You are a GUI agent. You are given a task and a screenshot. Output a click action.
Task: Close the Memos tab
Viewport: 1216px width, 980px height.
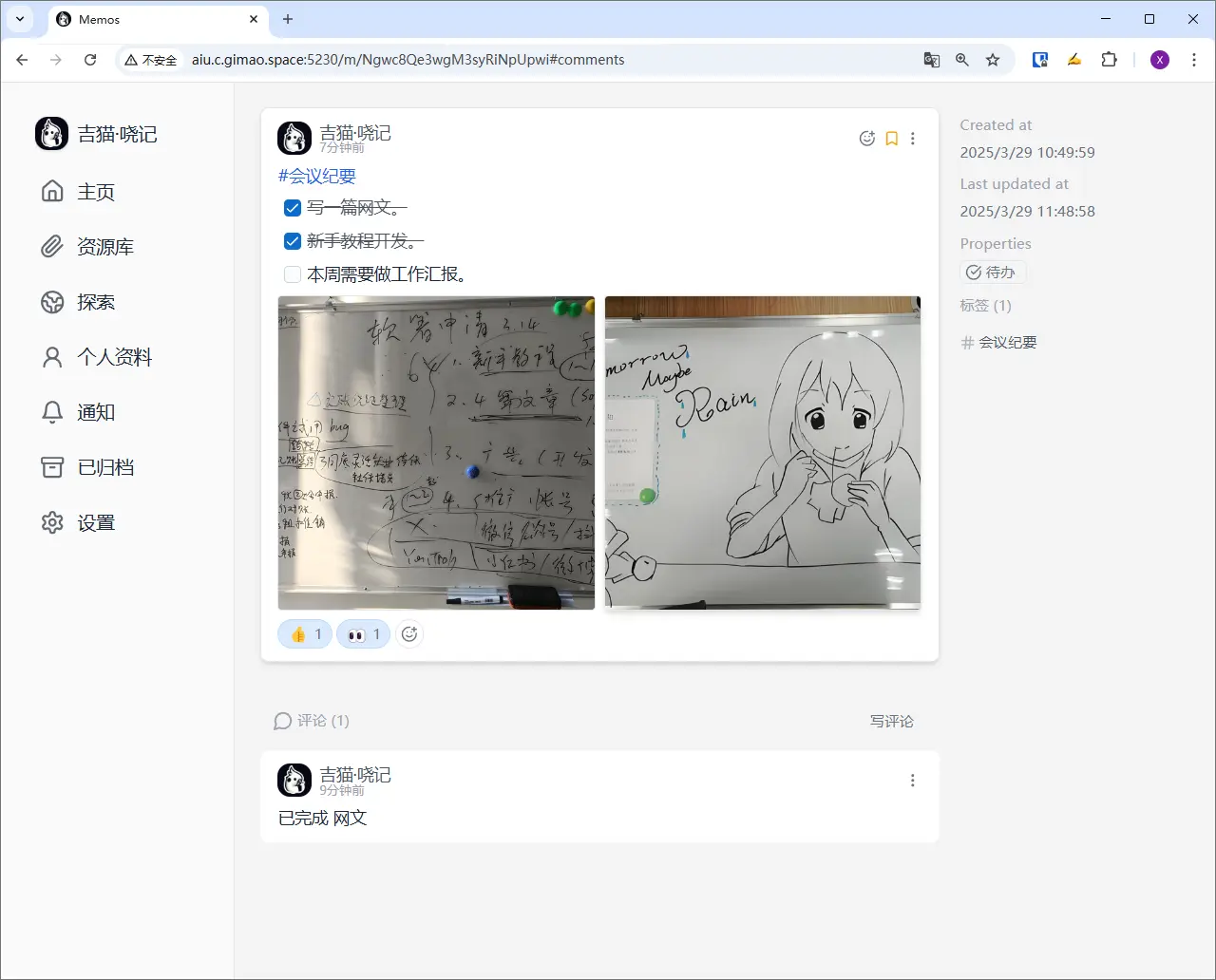[x=254, y=19]
